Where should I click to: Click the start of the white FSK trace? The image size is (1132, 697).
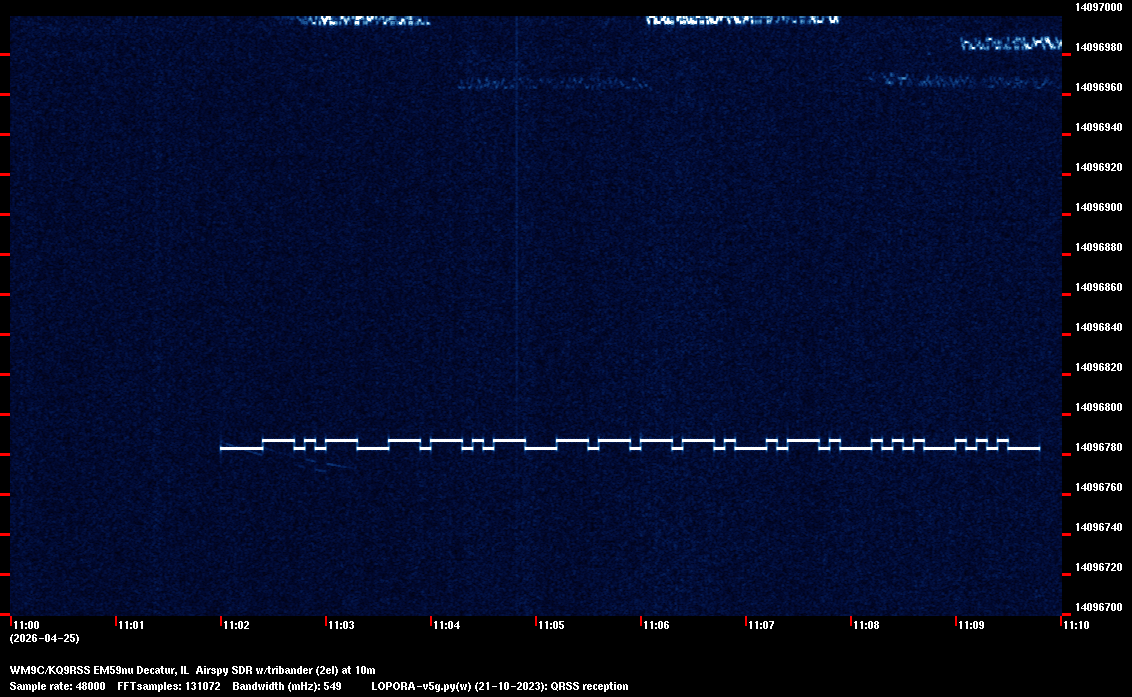click(223, 449)
